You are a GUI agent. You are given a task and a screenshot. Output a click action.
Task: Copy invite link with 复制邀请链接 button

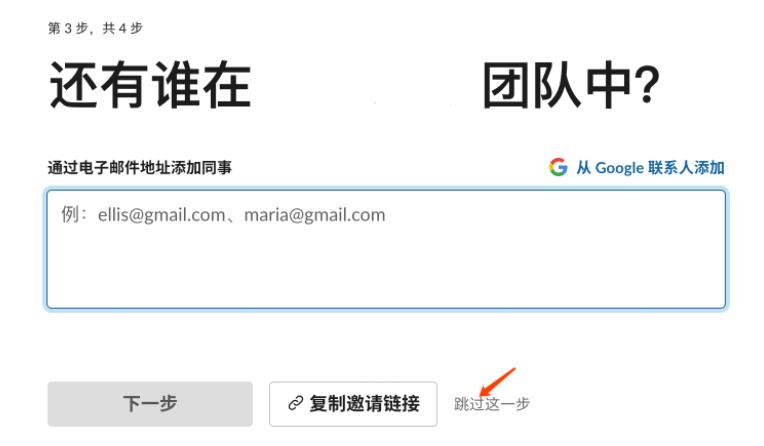[353, 404]
